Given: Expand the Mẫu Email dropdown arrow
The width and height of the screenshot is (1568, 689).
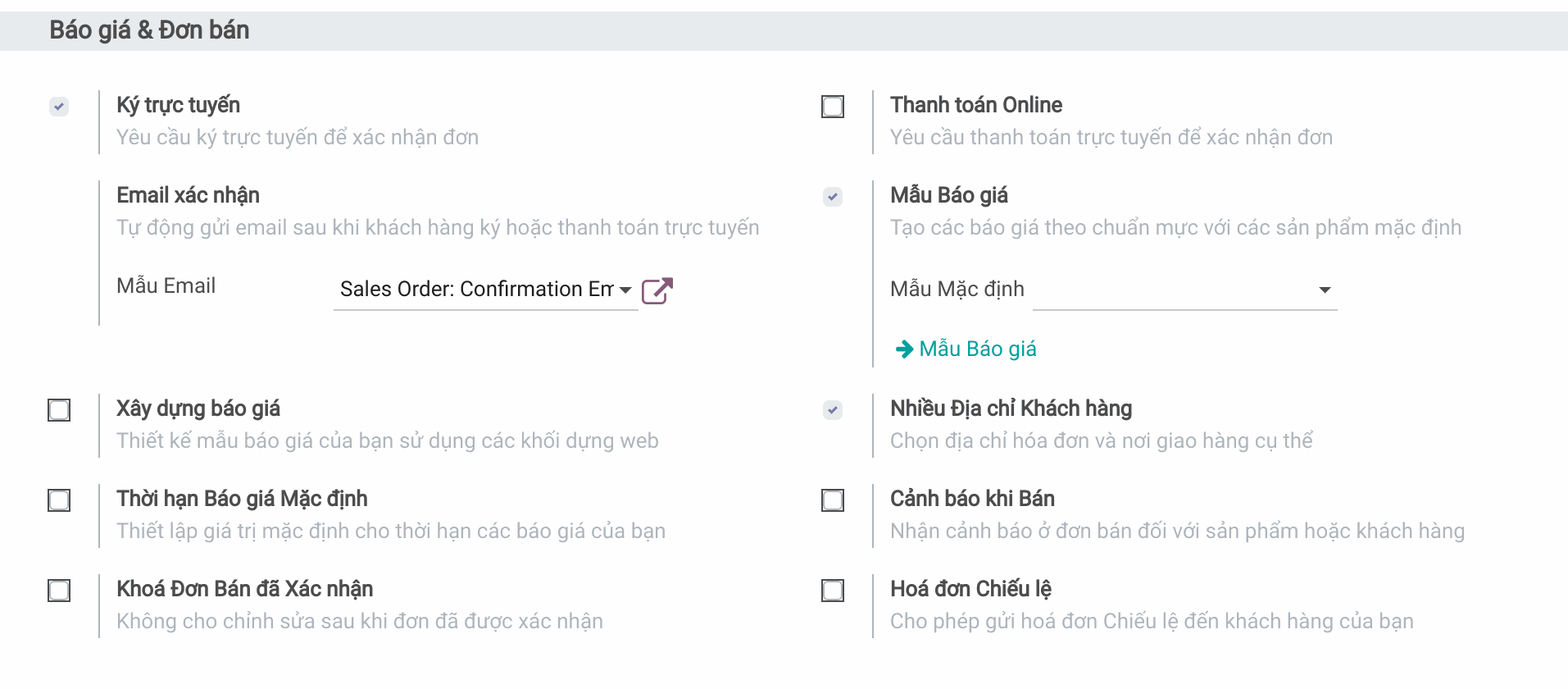Looking at the screenshot, I should [625, 290].
